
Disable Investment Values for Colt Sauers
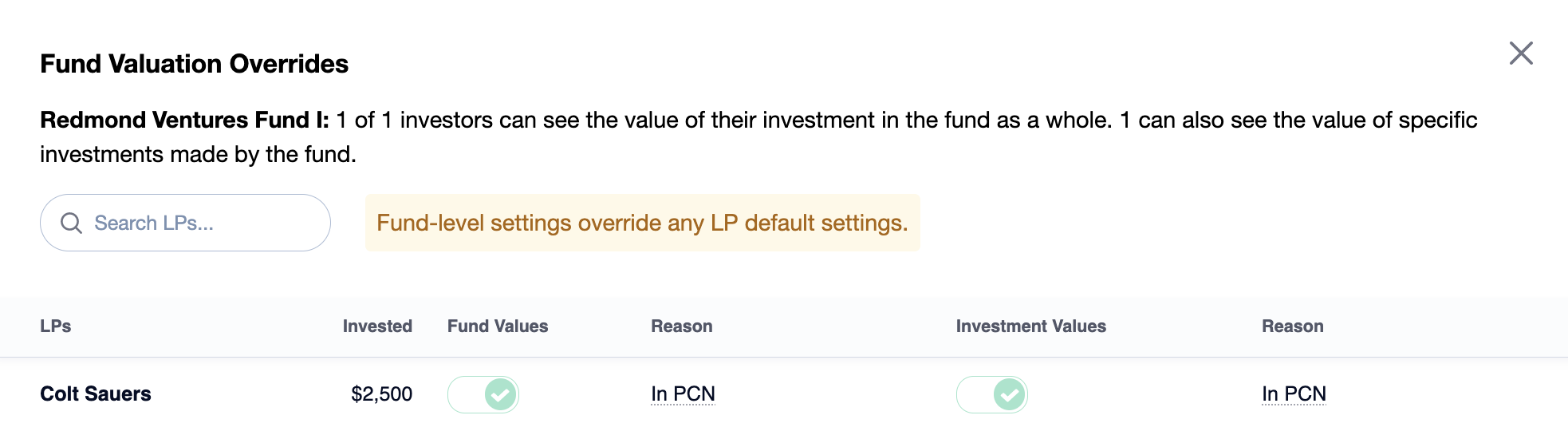click(x=992, y=394)
